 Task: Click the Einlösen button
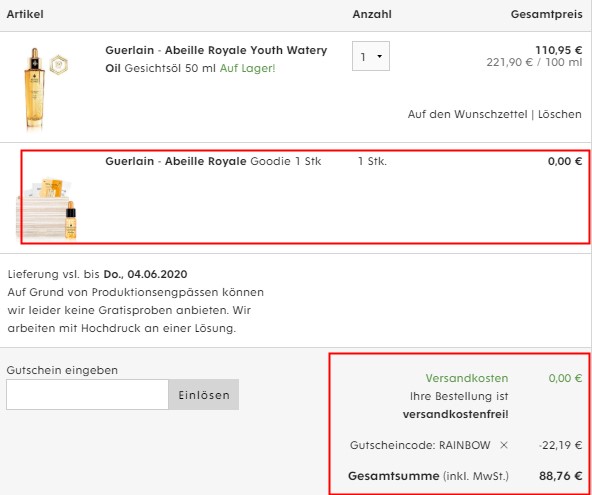coord(204,395)
